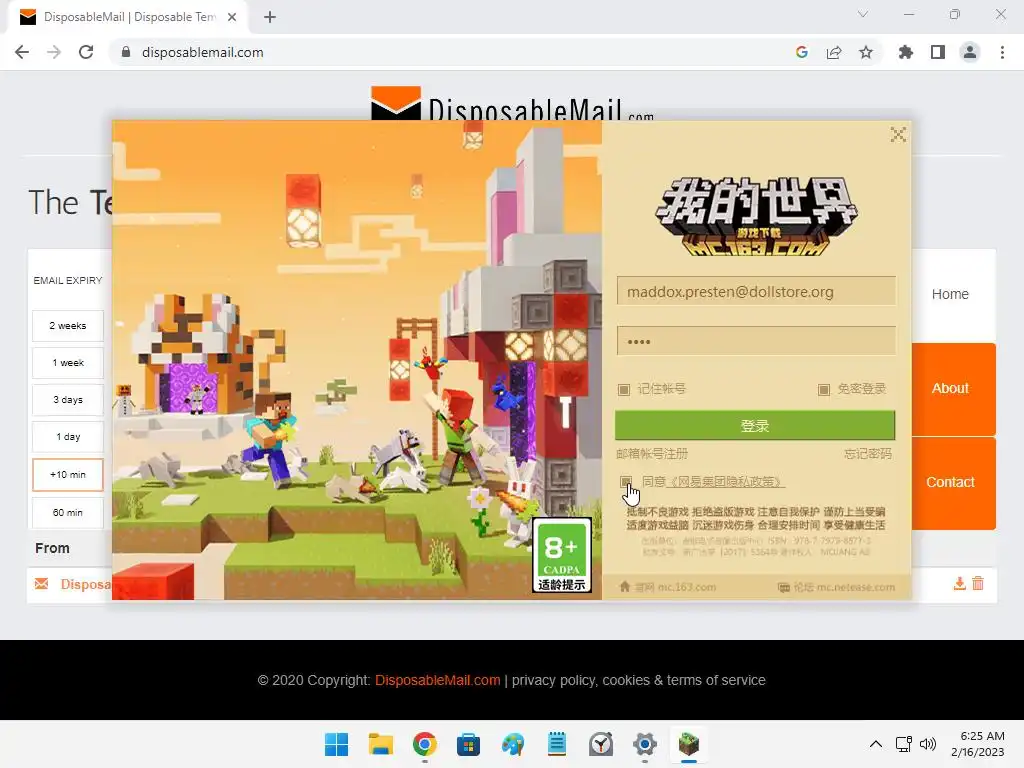1024x768 pixels.
Task: Open the Minecraft block taskbar icon
Action: pyautogui.click(x=688, y=744)
